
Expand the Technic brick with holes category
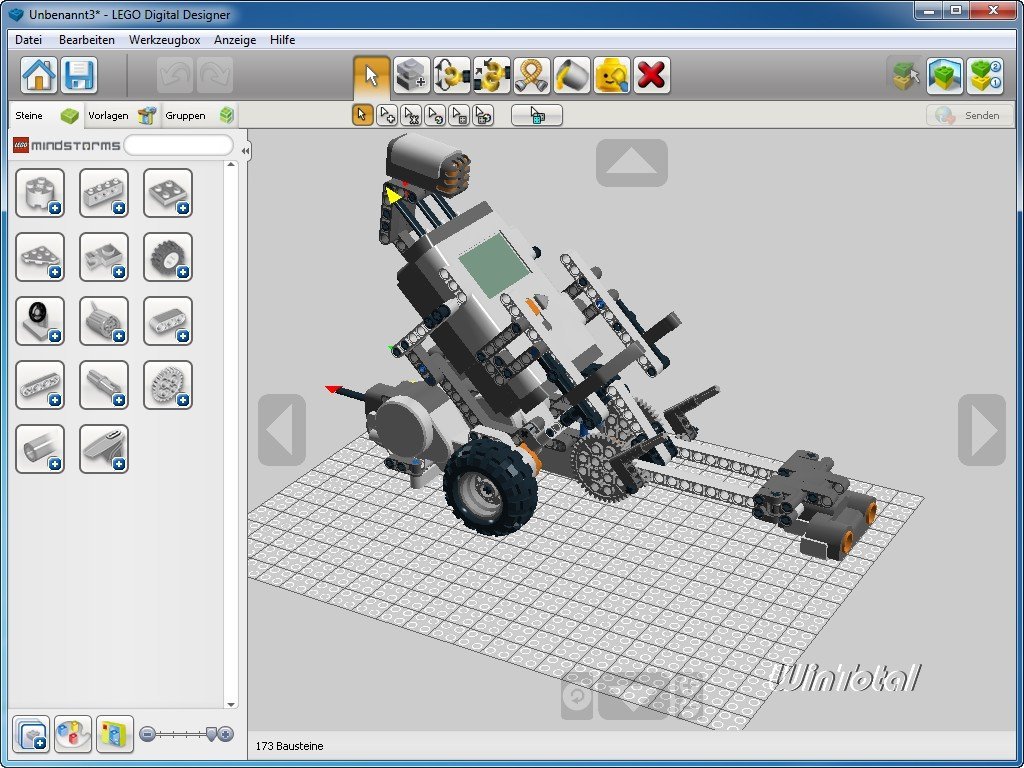click(x=104, y=193)
